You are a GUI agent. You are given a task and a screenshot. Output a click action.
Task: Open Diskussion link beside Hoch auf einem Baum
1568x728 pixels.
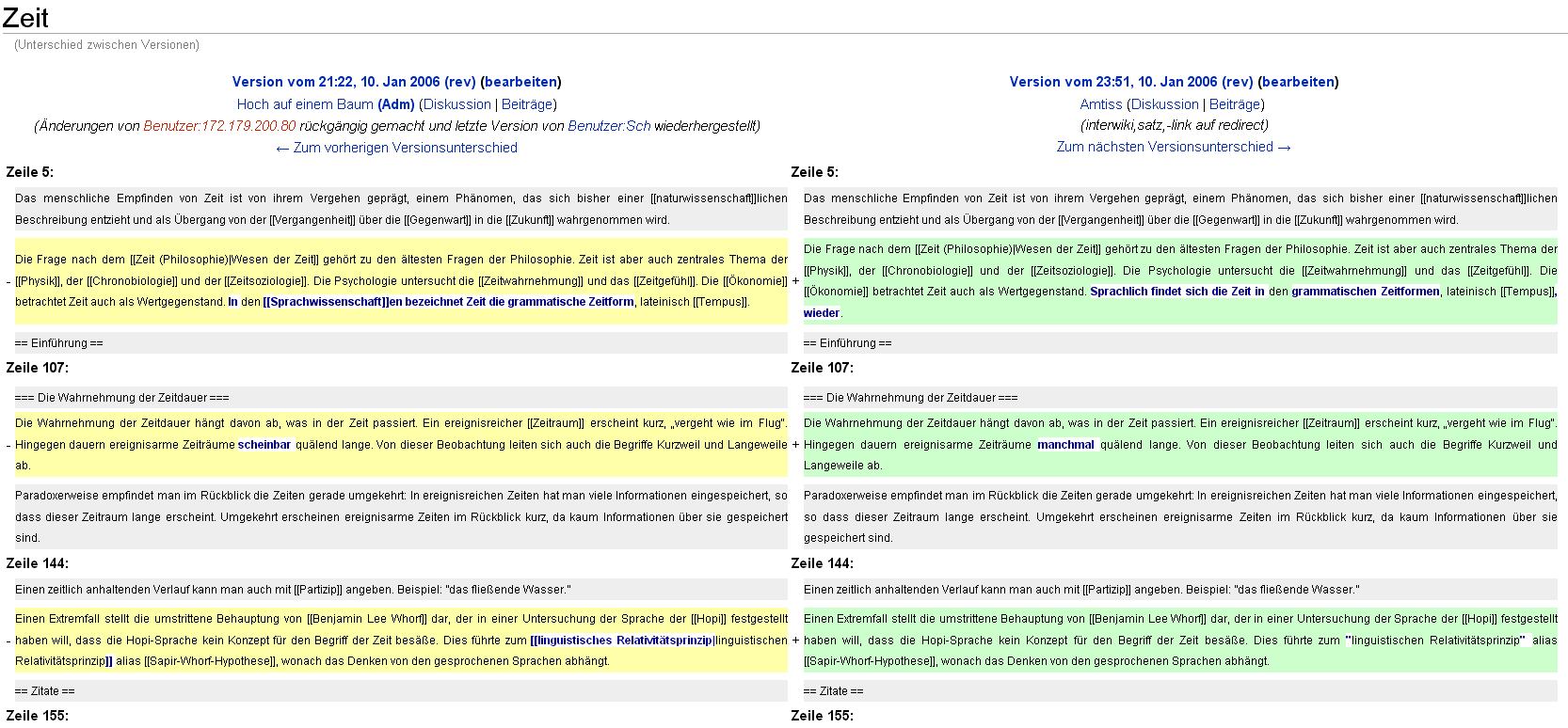click(x=456, y=104)
